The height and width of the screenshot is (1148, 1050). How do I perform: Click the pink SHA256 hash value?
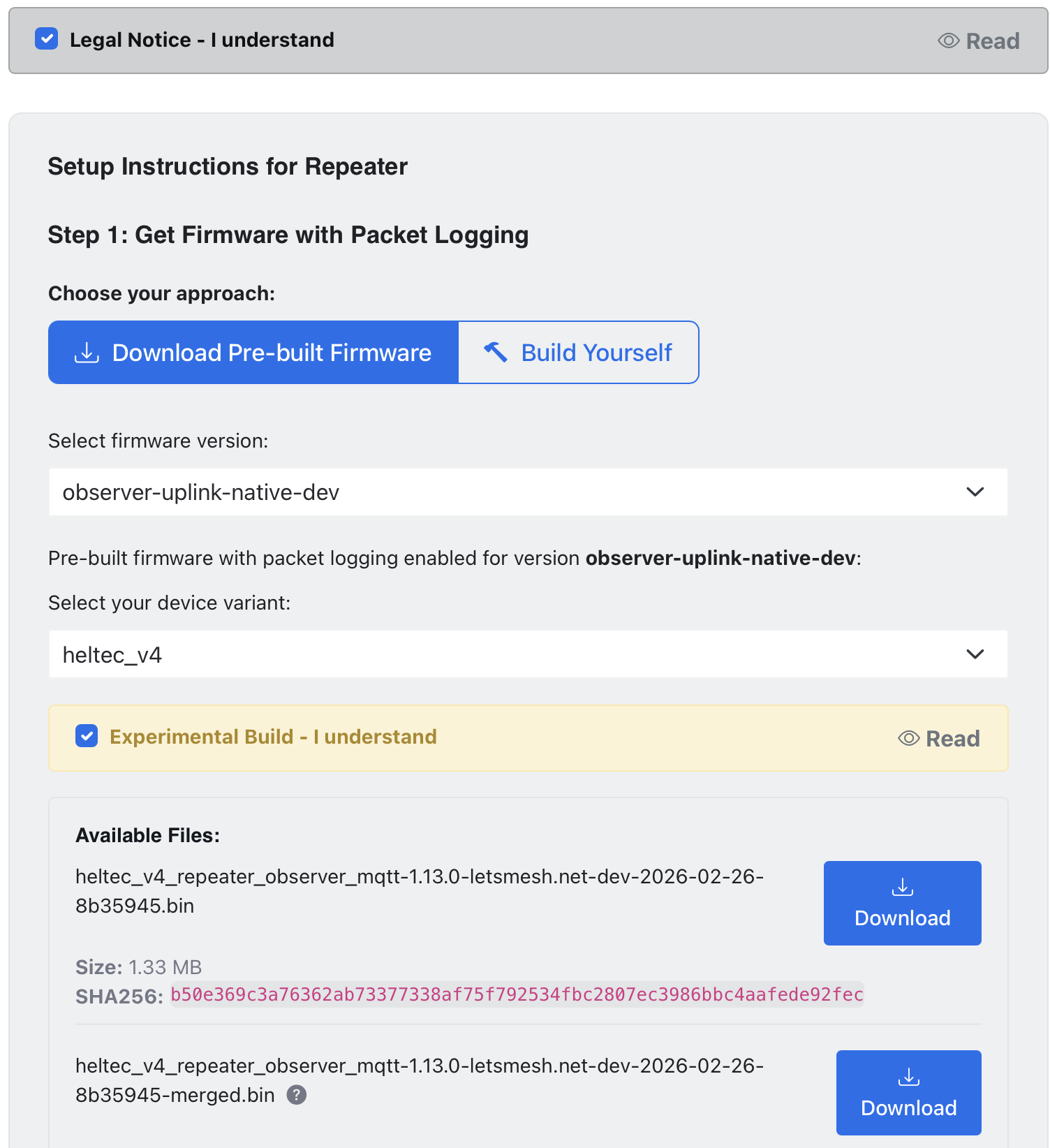pyautogui.click(x=517, y=994)
